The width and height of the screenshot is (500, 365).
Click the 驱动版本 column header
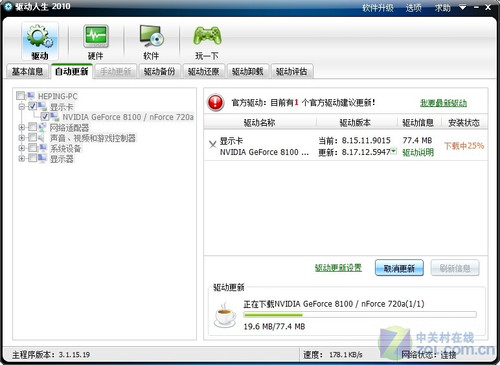pos(356,123)
